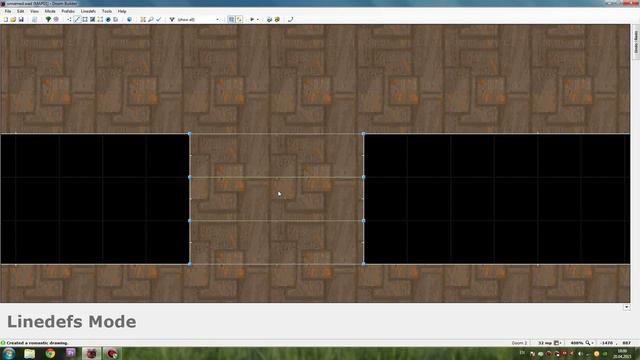Click the bottom-left vertex of the center sector

190,264
